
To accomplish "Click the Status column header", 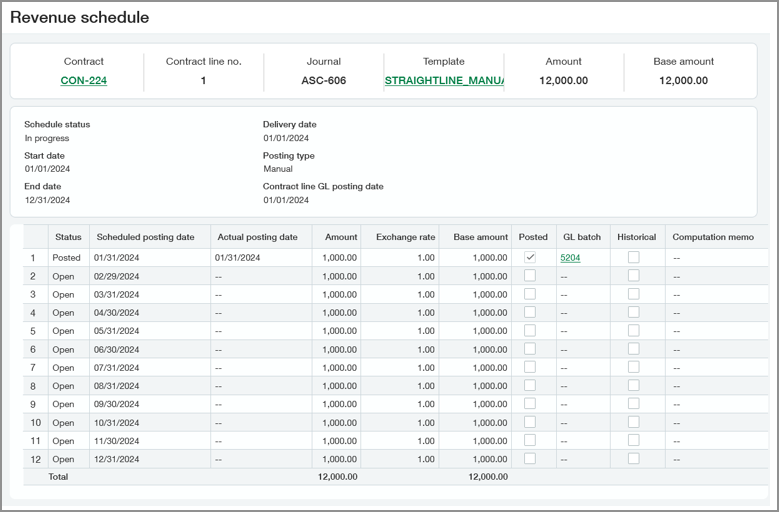I will click(x=68, y=237).
